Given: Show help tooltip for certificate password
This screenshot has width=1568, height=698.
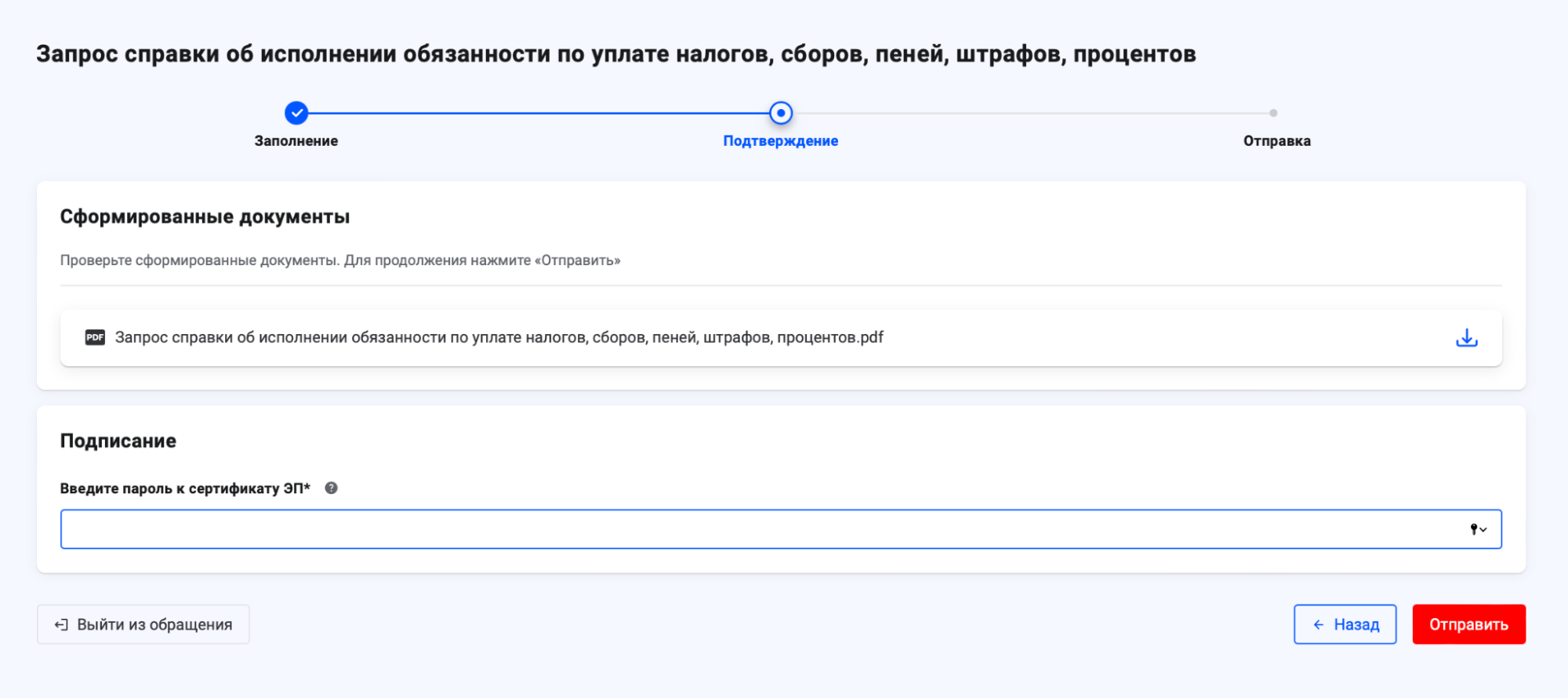Looking at the screenshot, I should tap(331, 488).
